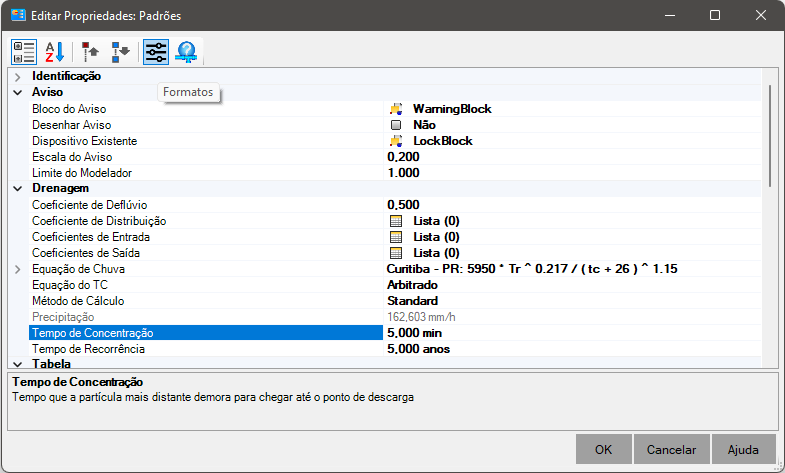The image size is (785, 473).
Task: Click the Identificação category header text
Action: (67, 76)
